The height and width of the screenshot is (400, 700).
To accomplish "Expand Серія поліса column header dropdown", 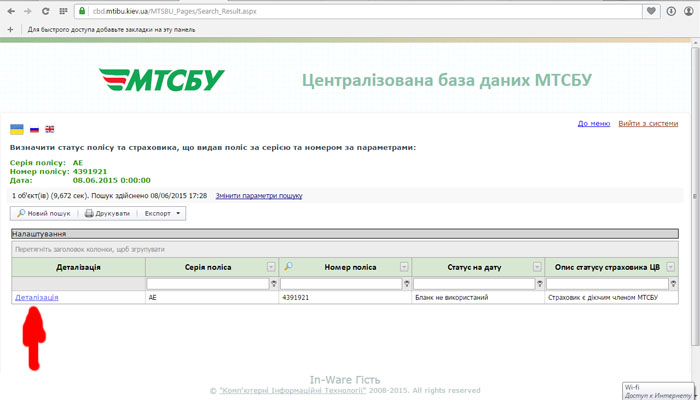I will 271,267.
